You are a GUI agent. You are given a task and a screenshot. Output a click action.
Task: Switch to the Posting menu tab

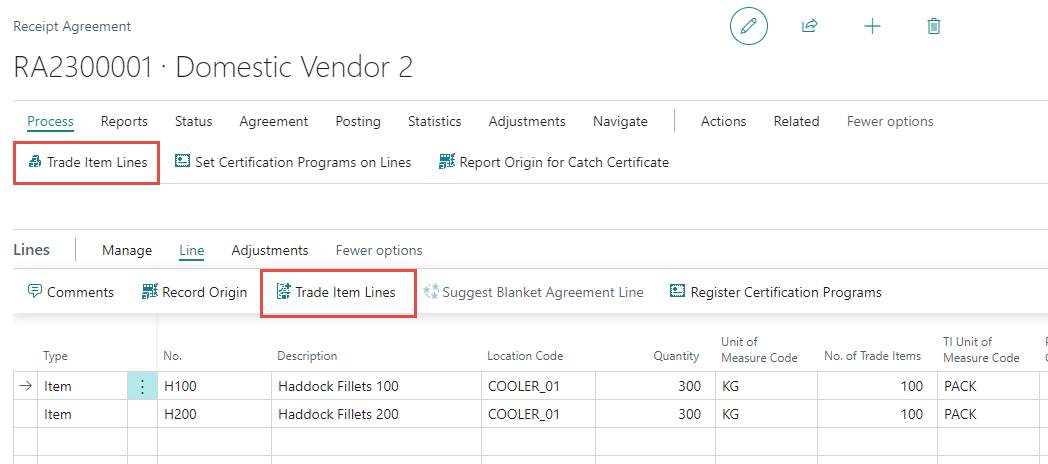pos(358,121)
